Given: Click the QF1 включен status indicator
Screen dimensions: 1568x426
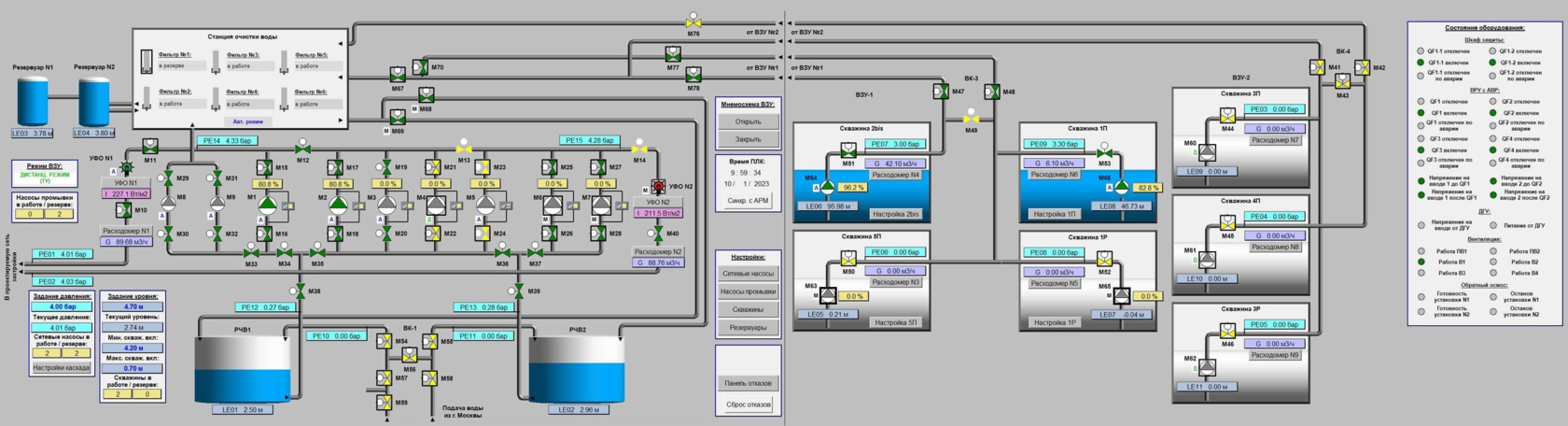Looking at the screenshot, I should (1421, 113).
